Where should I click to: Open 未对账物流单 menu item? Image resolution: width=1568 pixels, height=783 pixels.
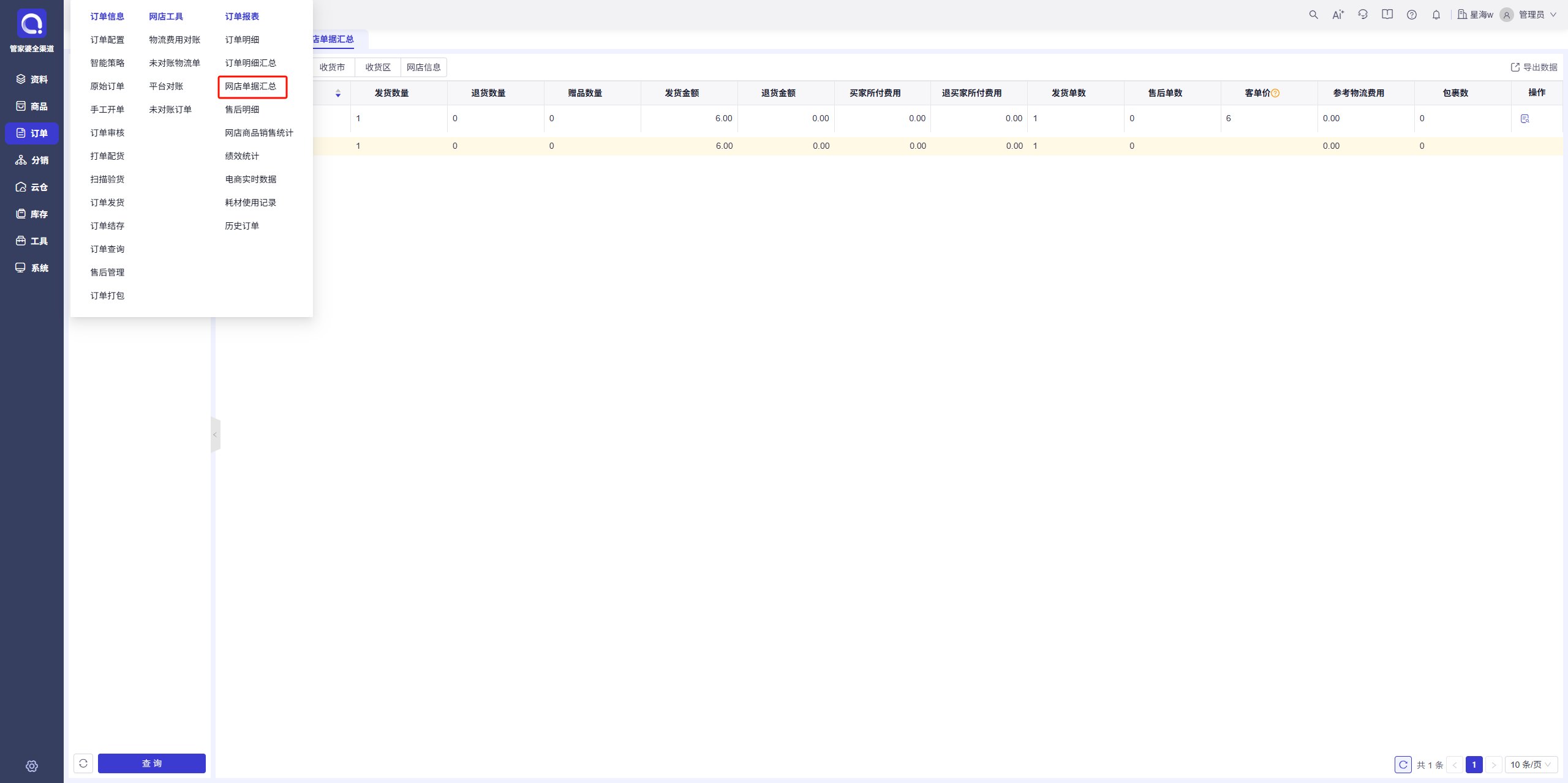[x=175, y=63]
